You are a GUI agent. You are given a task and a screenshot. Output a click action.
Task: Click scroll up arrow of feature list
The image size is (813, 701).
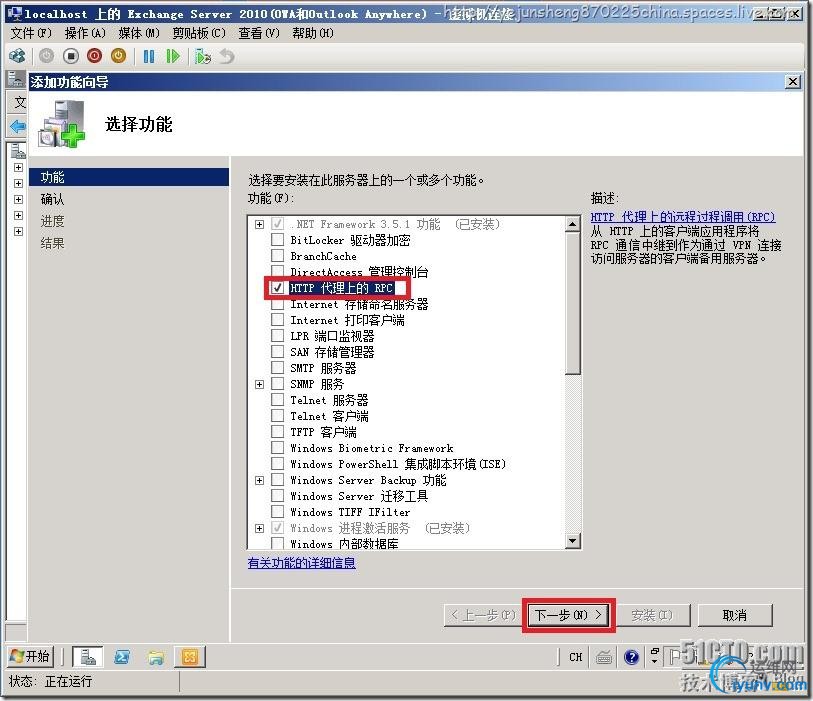[572, 224]
